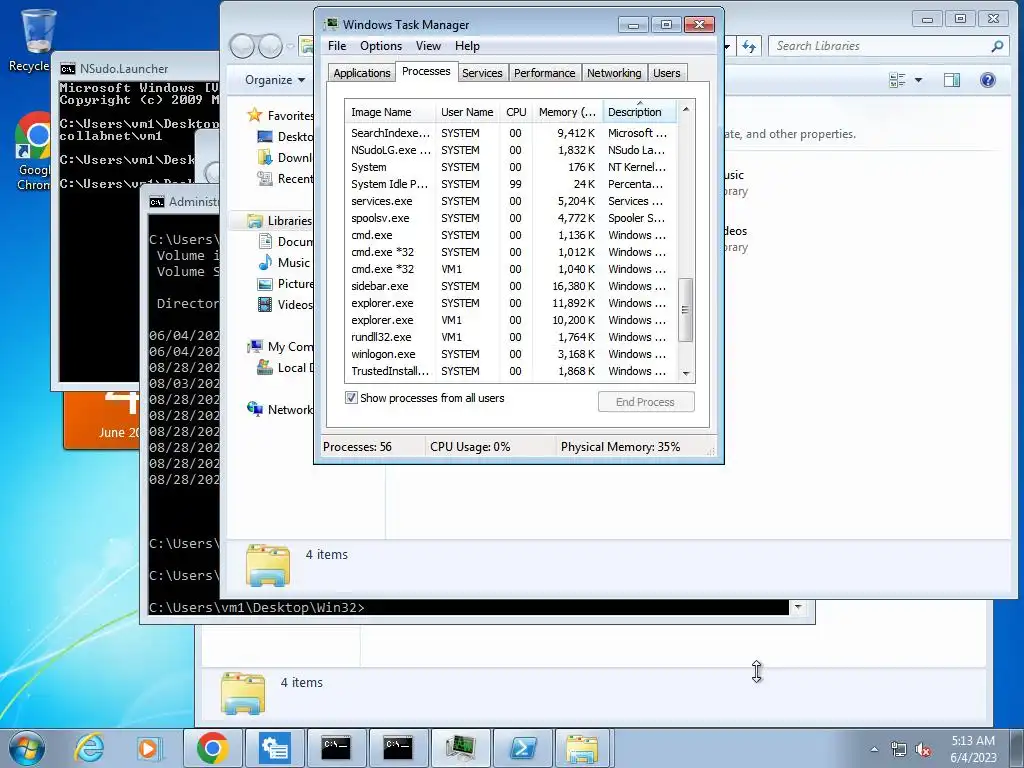Click the process list scrollbar thumb
Screen dimensions: 1024x768
(x=685, y=310)
